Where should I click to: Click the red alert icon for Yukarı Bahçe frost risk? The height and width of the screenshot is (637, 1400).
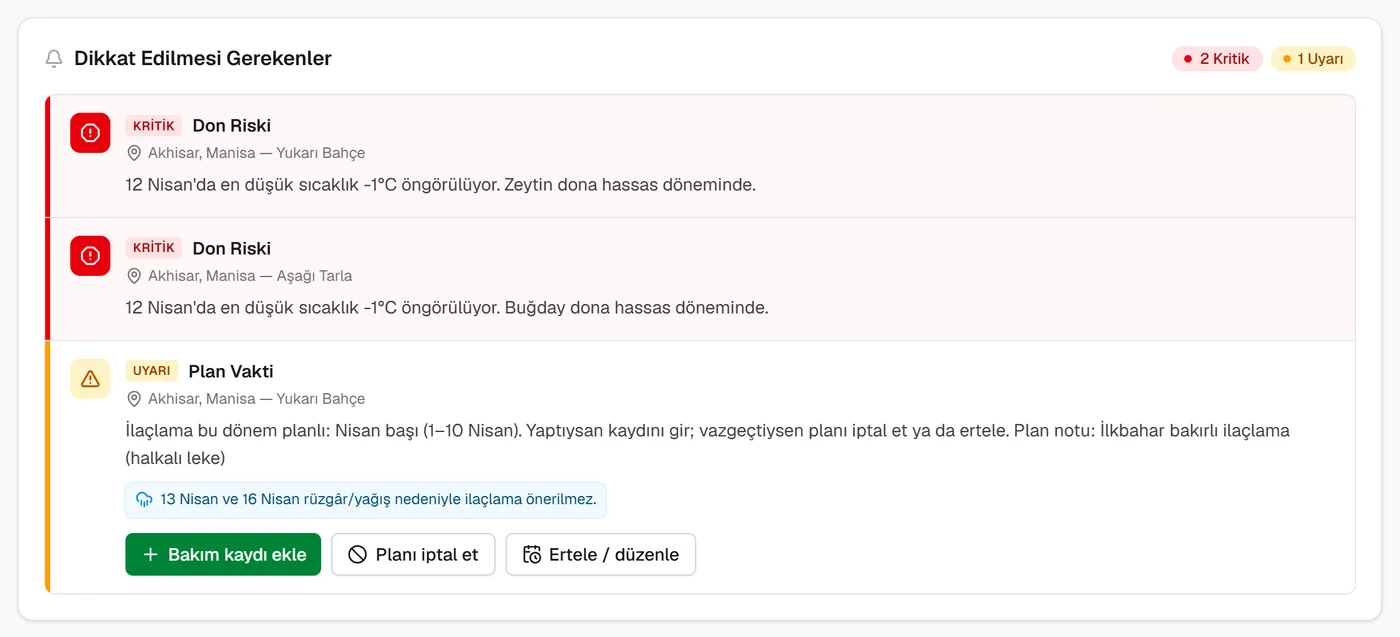(90, 133)
